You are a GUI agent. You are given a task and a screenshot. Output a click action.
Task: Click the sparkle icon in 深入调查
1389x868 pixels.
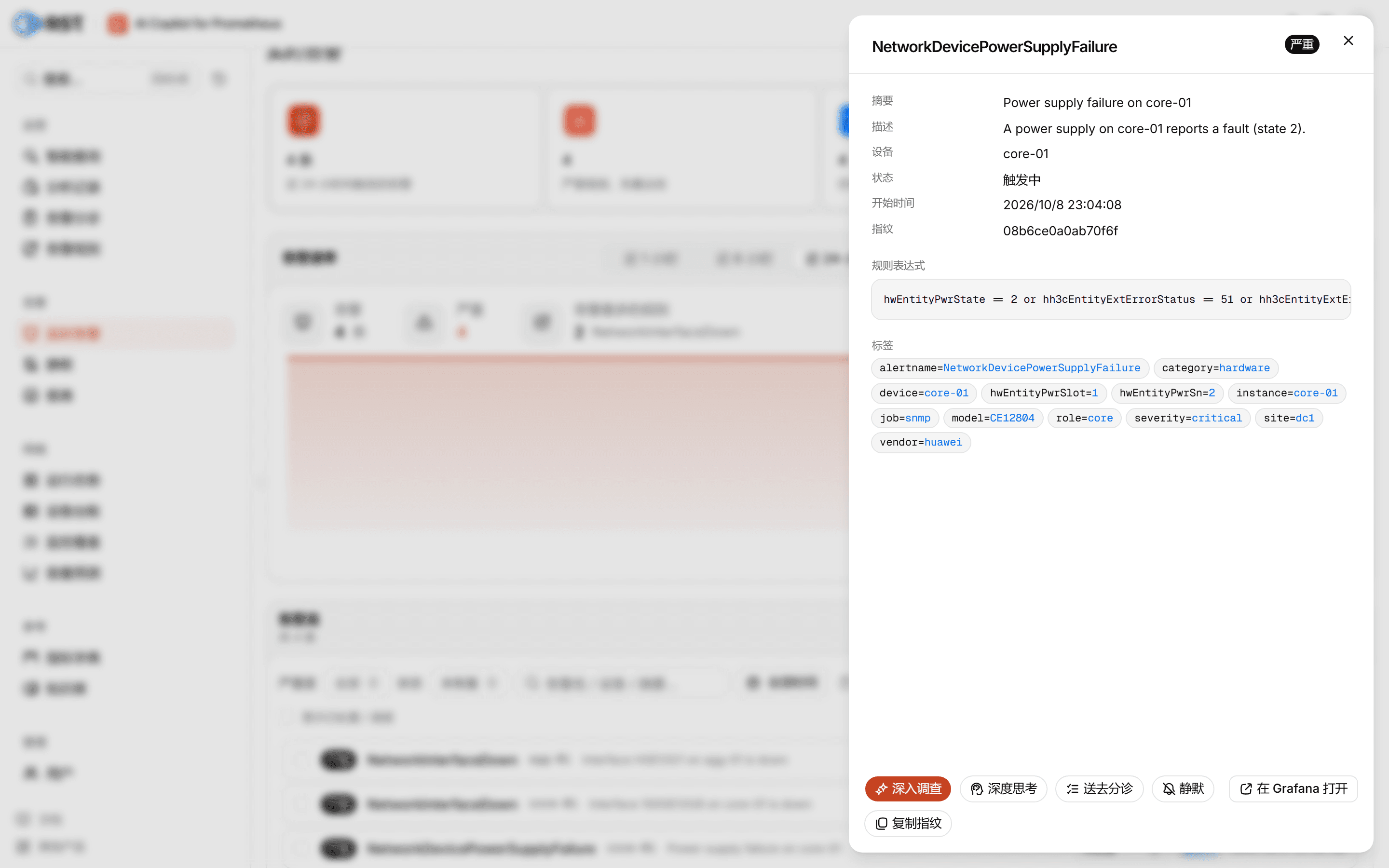882,789
